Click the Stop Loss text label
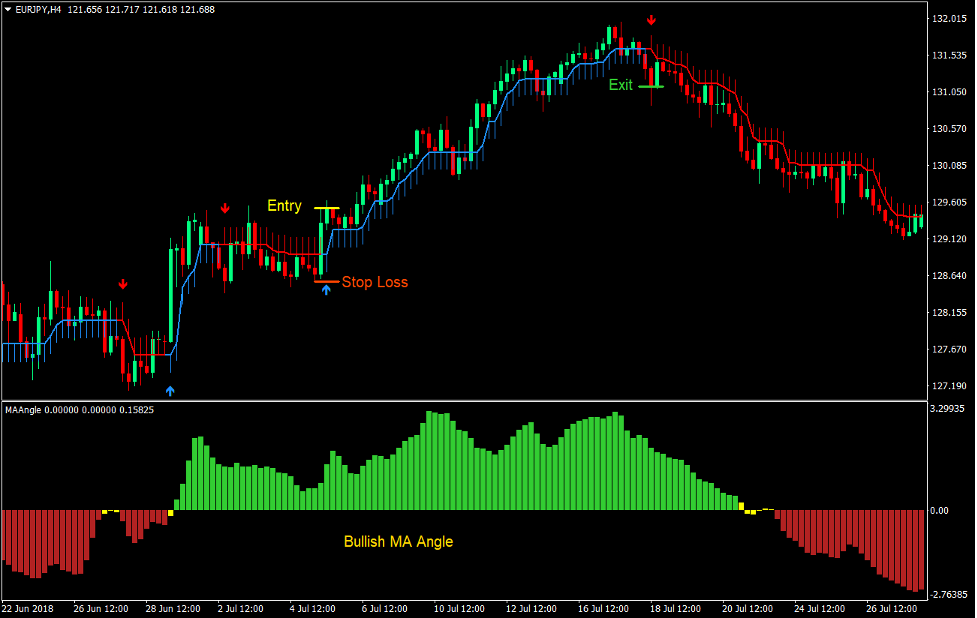 coord(374,282)
